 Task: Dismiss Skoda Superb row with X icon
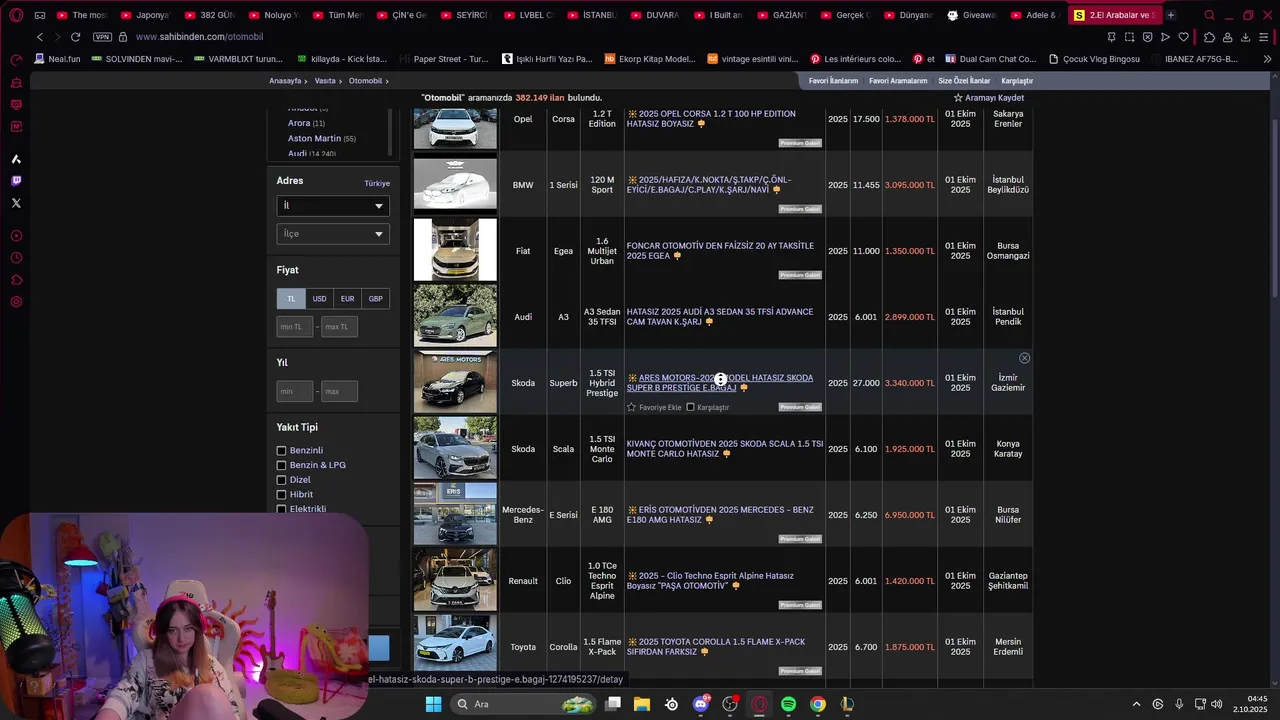point(1024,358)
